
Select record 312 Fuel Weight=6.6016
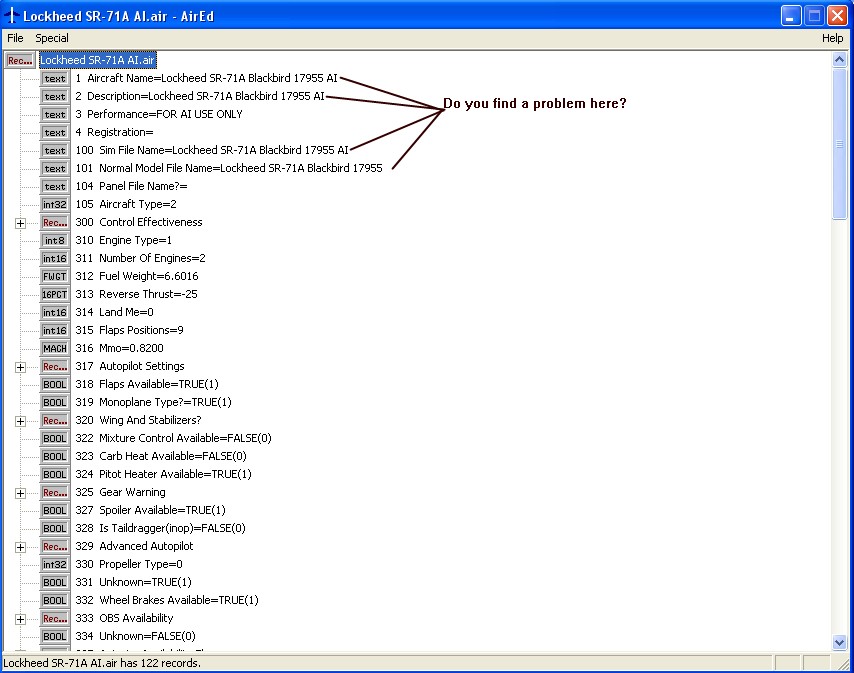137,276
